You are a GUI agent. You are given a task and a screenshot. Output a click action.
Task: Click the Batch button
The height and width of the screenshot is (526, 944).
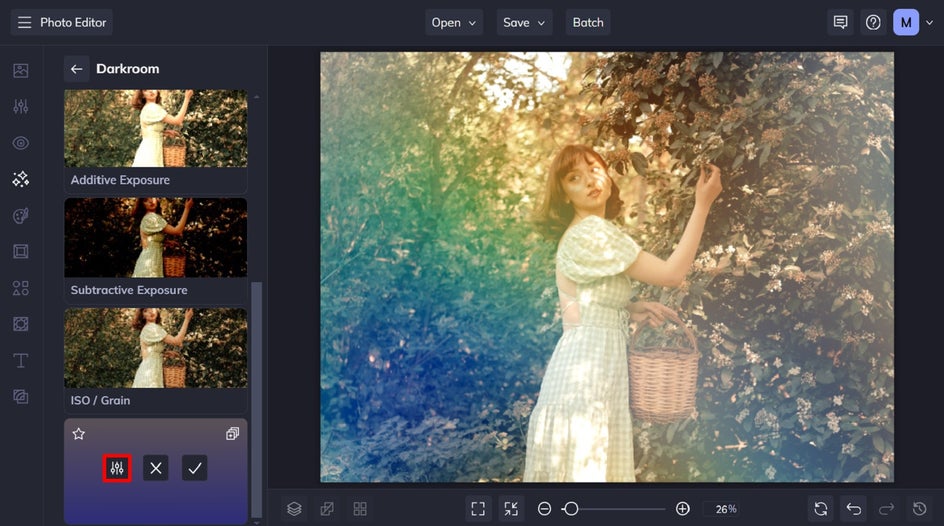tap(588, 22)
